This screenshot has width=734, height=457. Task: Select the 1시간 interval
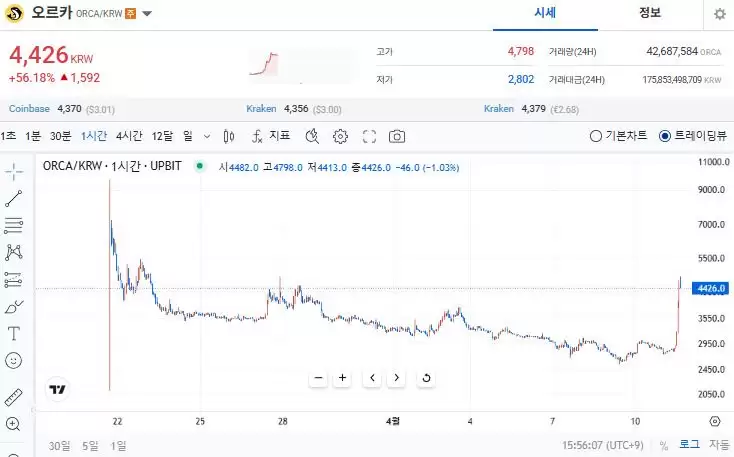point(94,136)
